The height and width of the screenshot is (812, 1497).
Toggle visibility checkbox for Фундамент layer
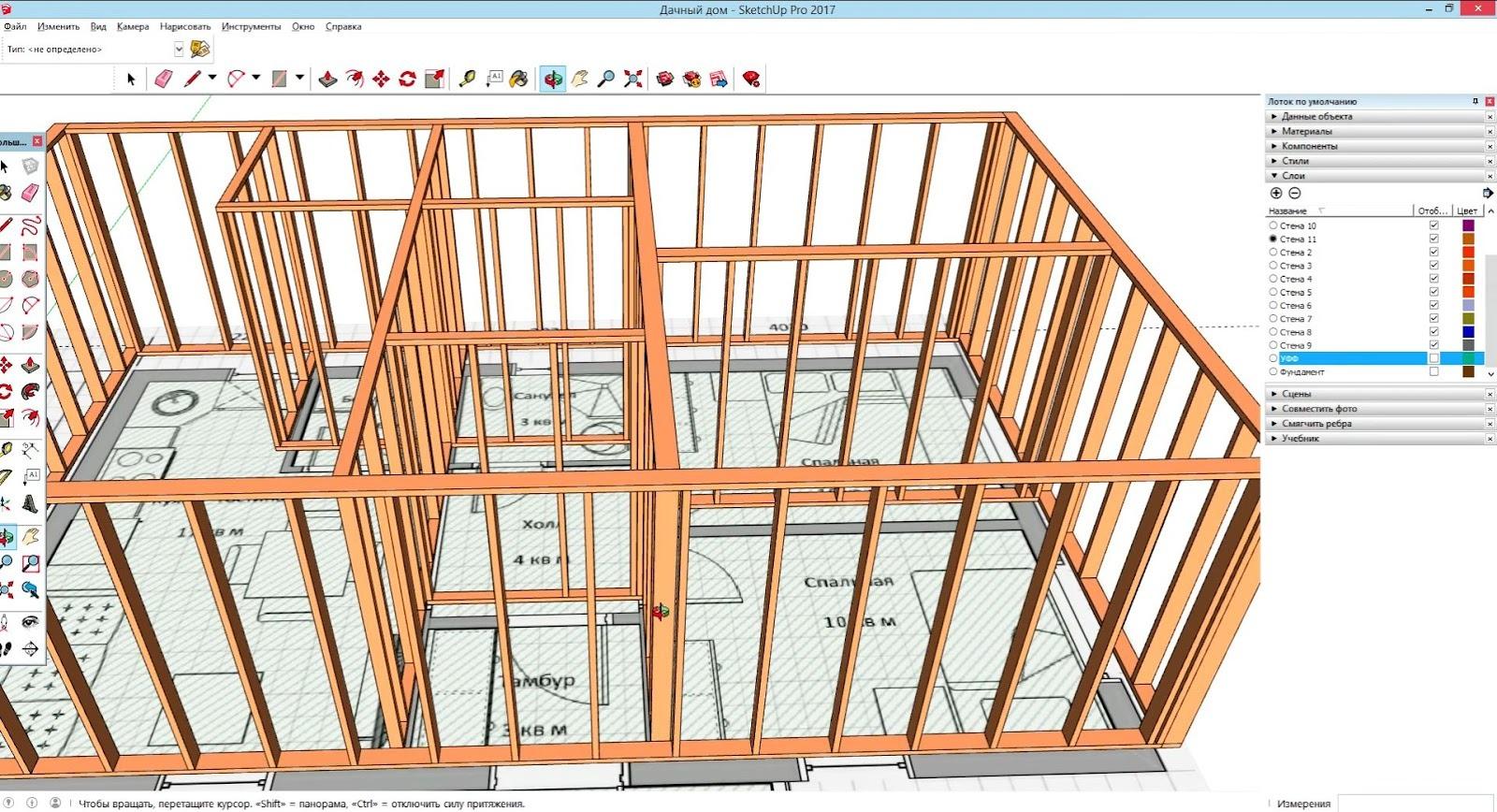pos(1433,372)
